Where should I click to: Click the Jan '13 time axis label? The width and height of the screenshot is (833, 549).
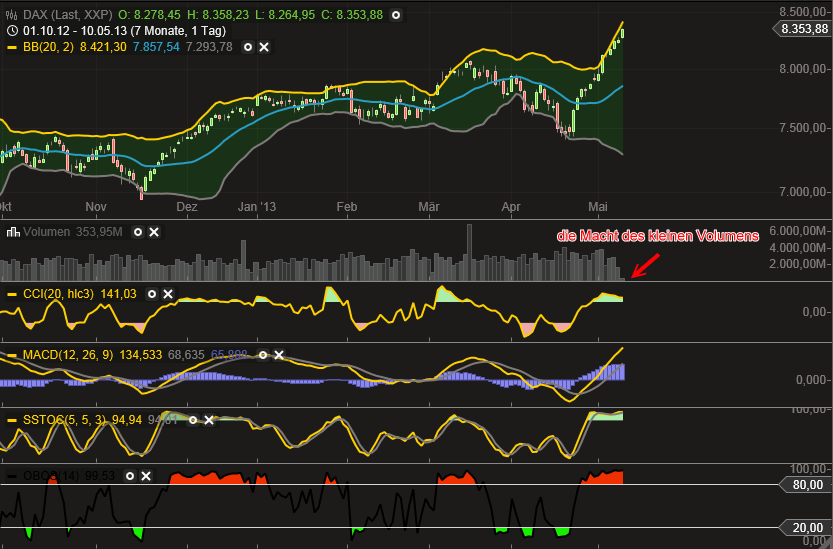pos(257,207)
